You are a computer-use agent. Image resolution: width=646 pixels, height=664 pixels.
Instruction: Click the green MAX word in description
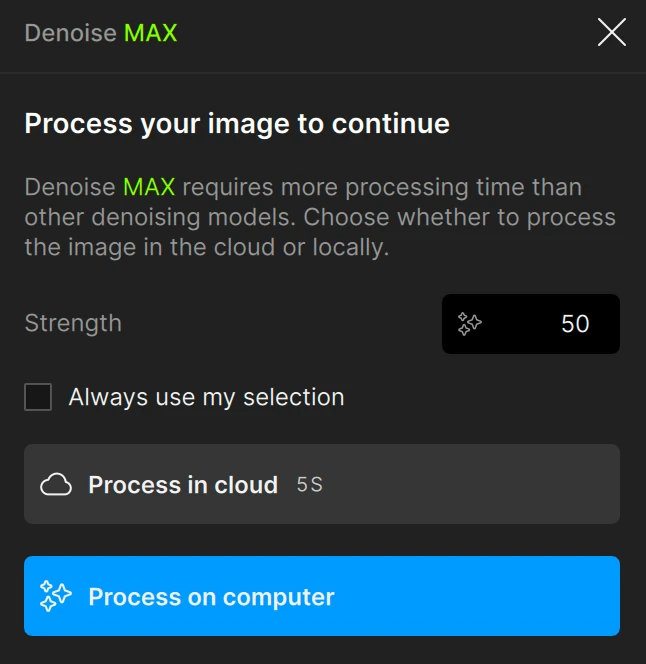[149, 187]
